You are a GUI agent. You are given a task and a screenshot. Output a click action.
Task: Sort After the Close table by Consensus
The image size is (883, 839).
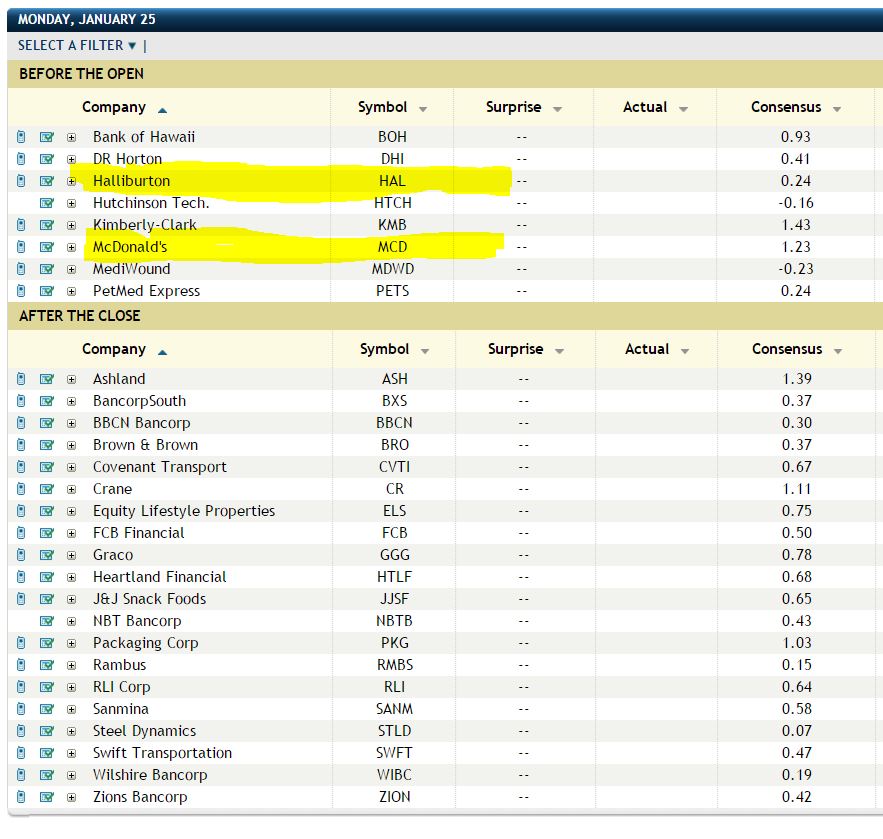pos(795,349)
